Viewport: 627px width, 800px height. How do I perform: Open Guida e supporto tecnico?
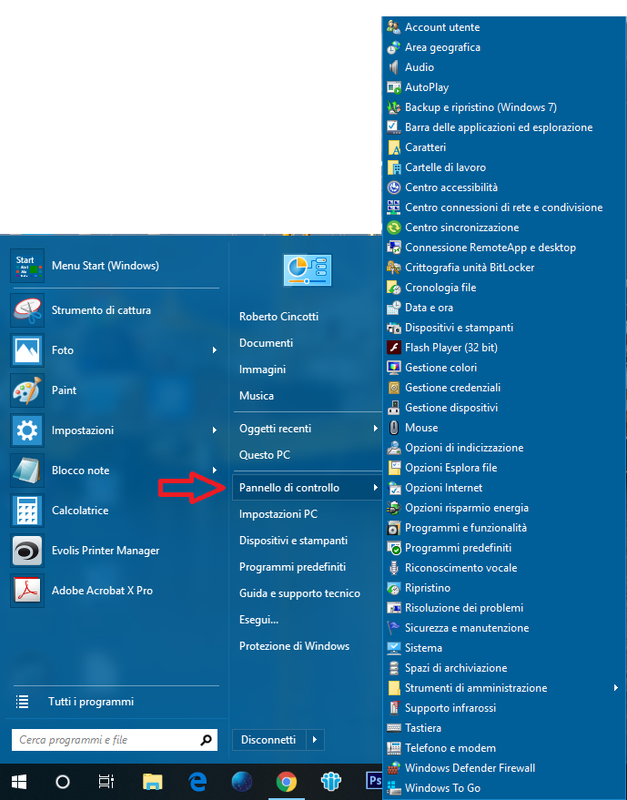[299, 593]
